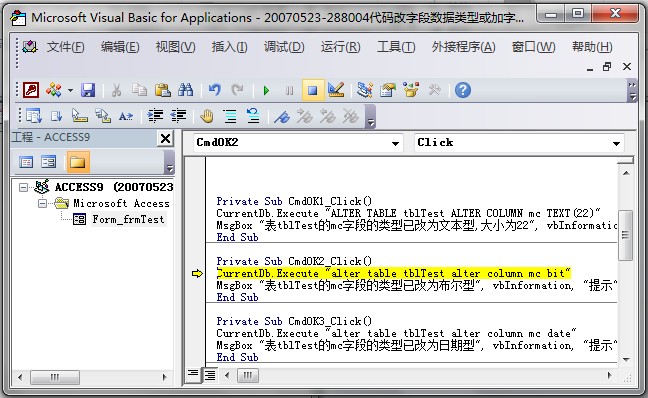
Task: Toggle a breakpoint with the hand icon
Action: tap(207, 116)
